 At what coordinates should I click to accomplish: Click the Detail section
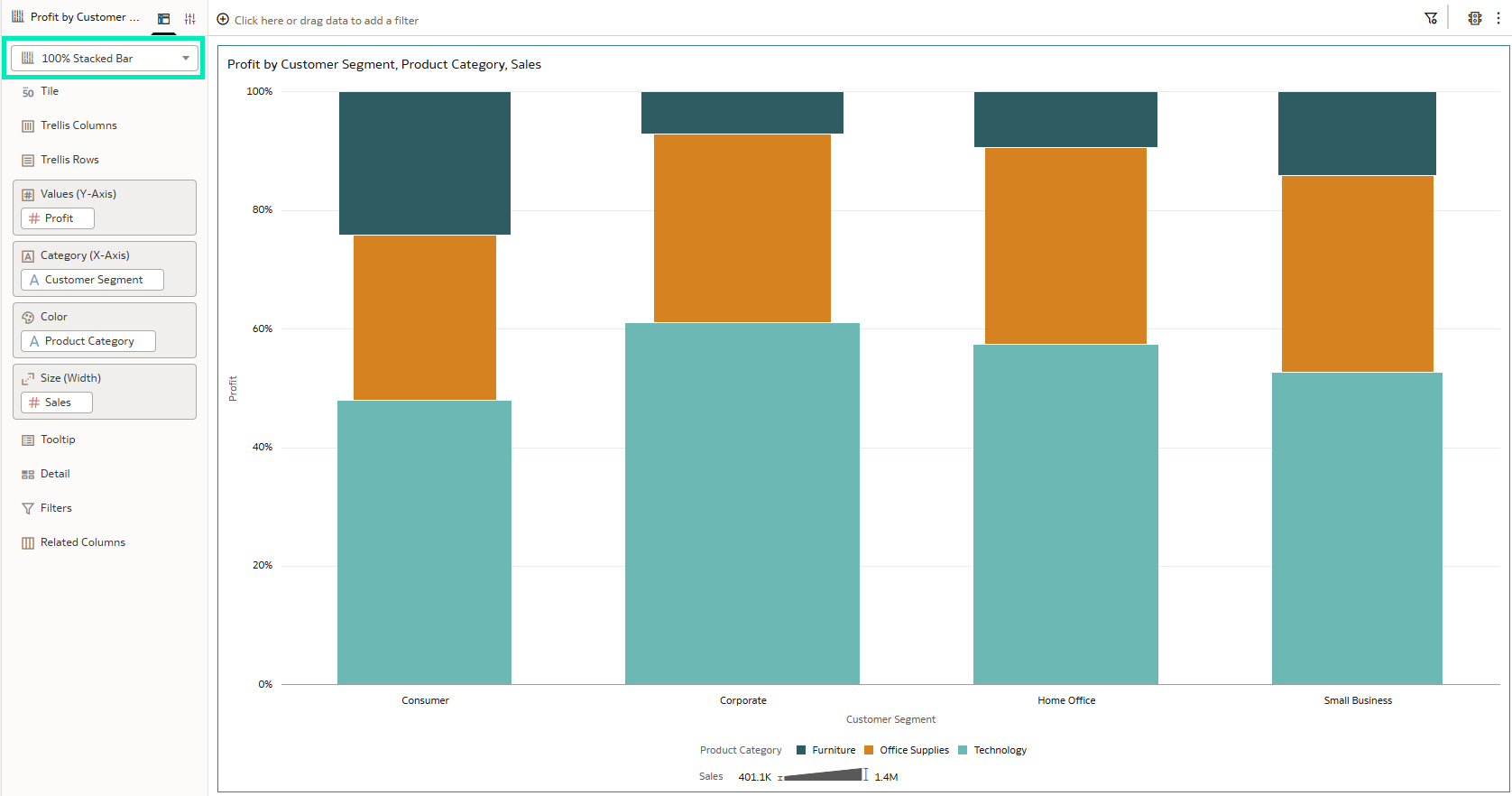(x=54, y=474)
